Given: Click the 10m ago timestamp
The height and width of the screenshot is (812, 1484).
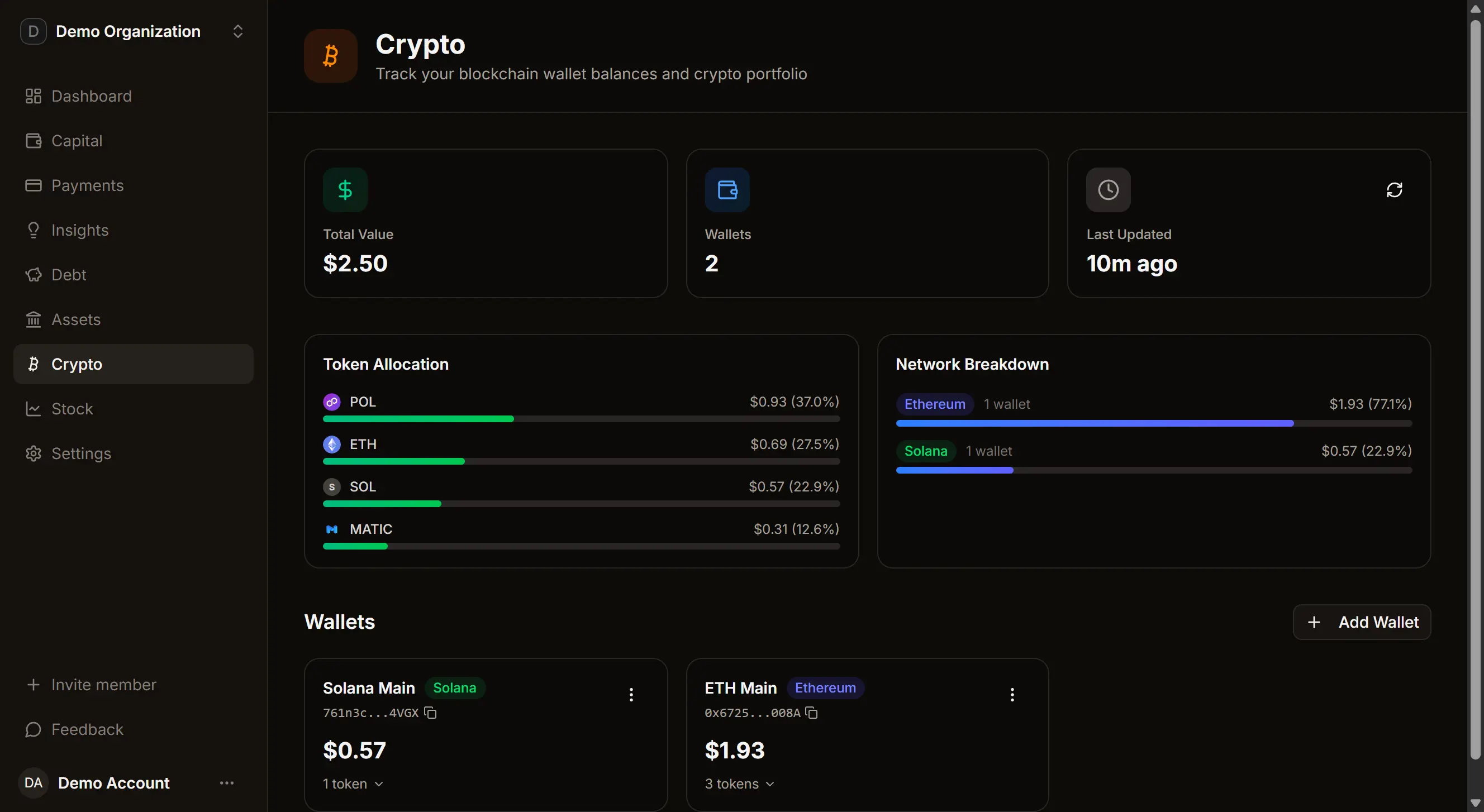Looking at the screenshot, I should click(x=1132, y=264).
